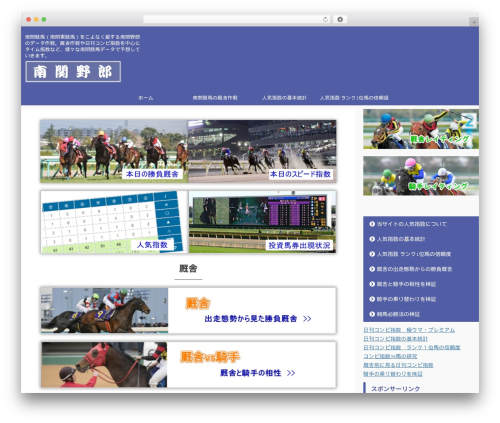Click the 南関野郎 site logo
Viewport: 500px width, 423px height.
pos(73,71)
